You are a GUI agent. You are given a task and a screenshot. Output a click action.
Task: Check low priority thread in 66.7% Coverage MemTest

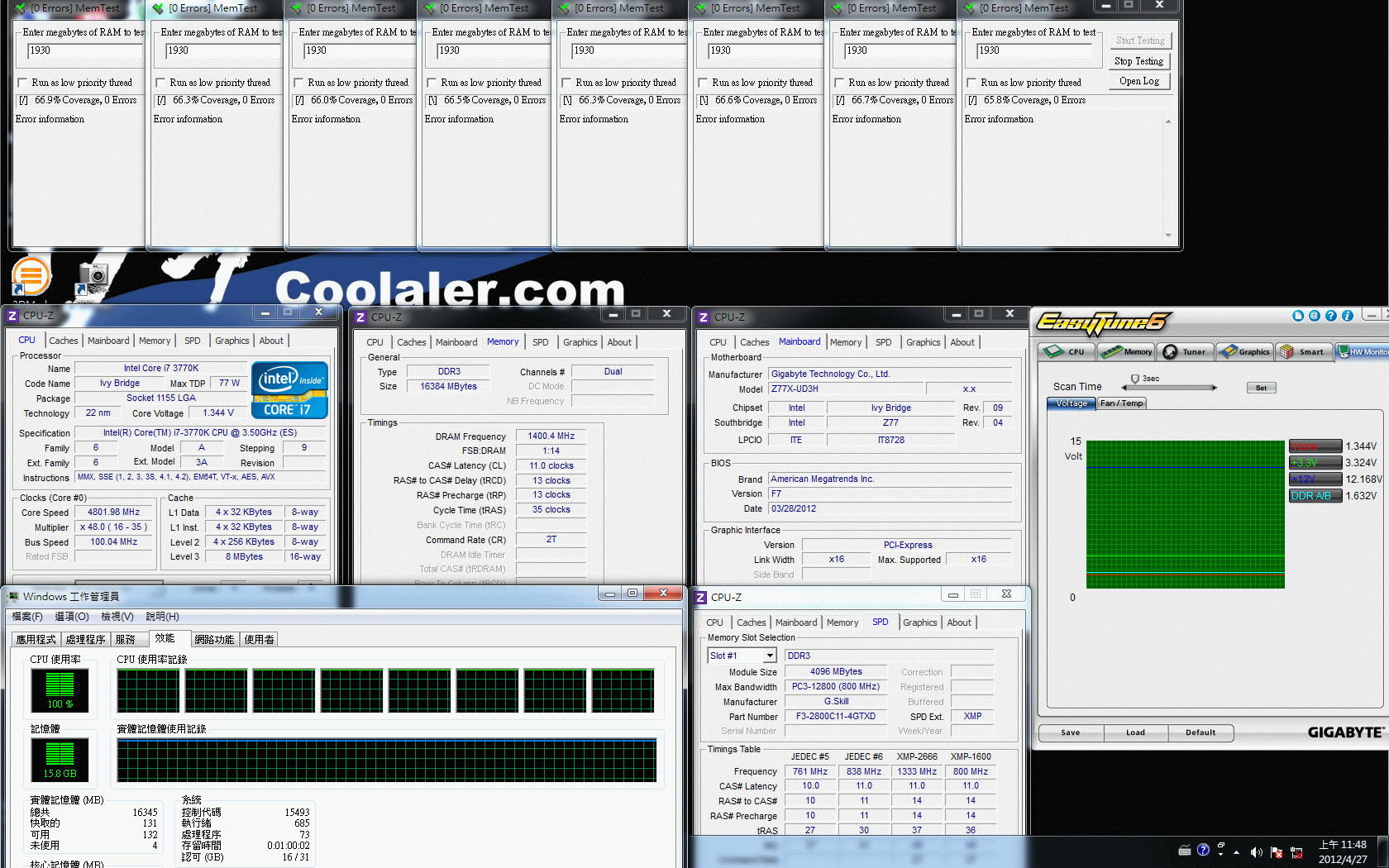point(840,83)
